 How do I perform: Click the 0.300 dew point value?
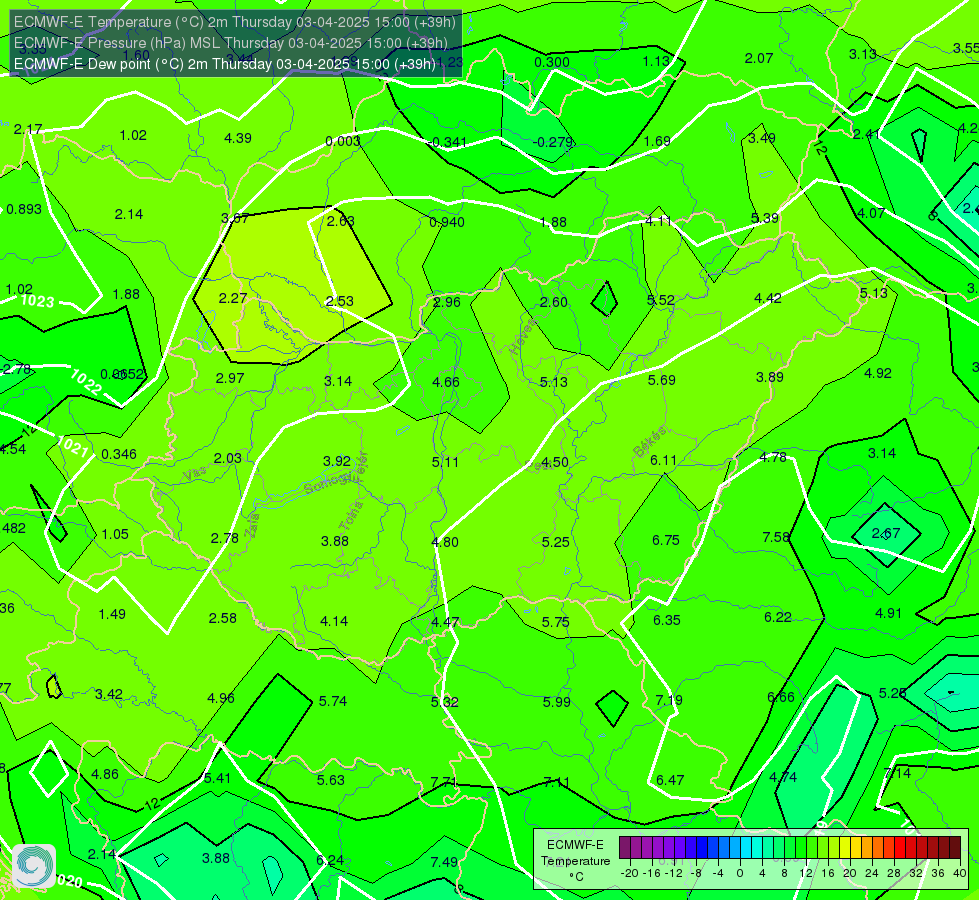click(552, 62)
